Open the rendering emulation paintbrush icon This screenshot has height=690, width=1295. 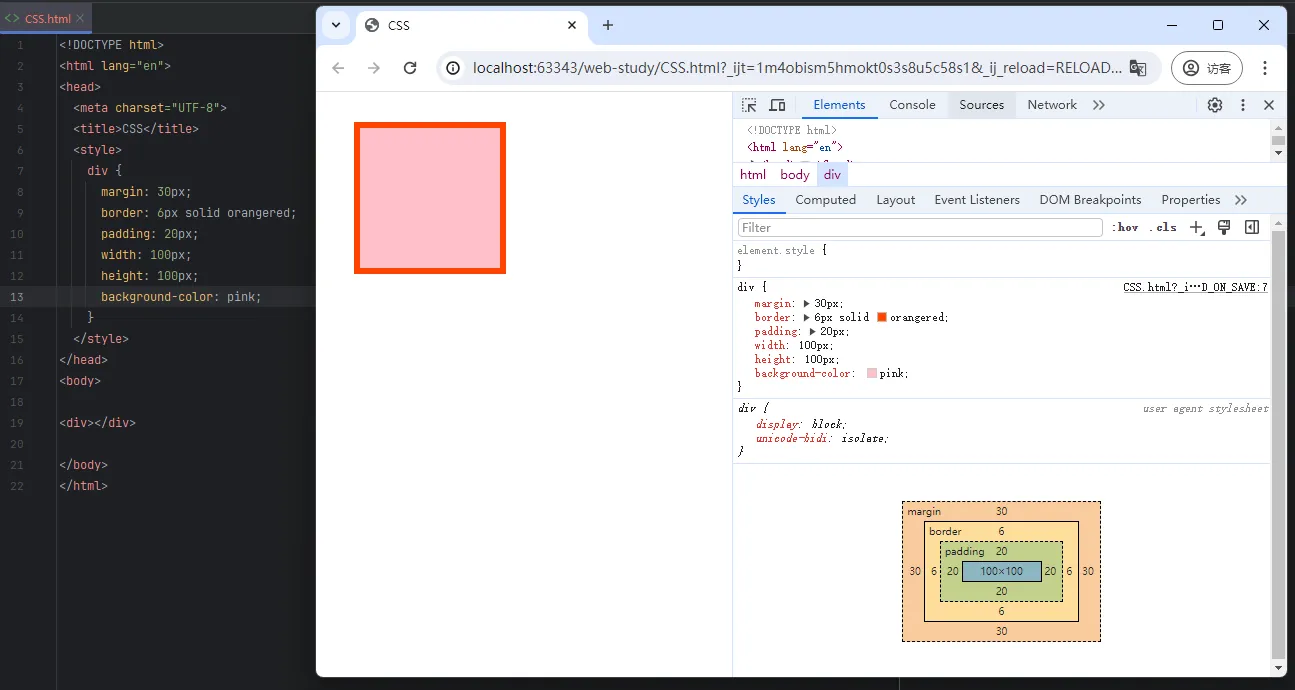tap(1224, 228)
